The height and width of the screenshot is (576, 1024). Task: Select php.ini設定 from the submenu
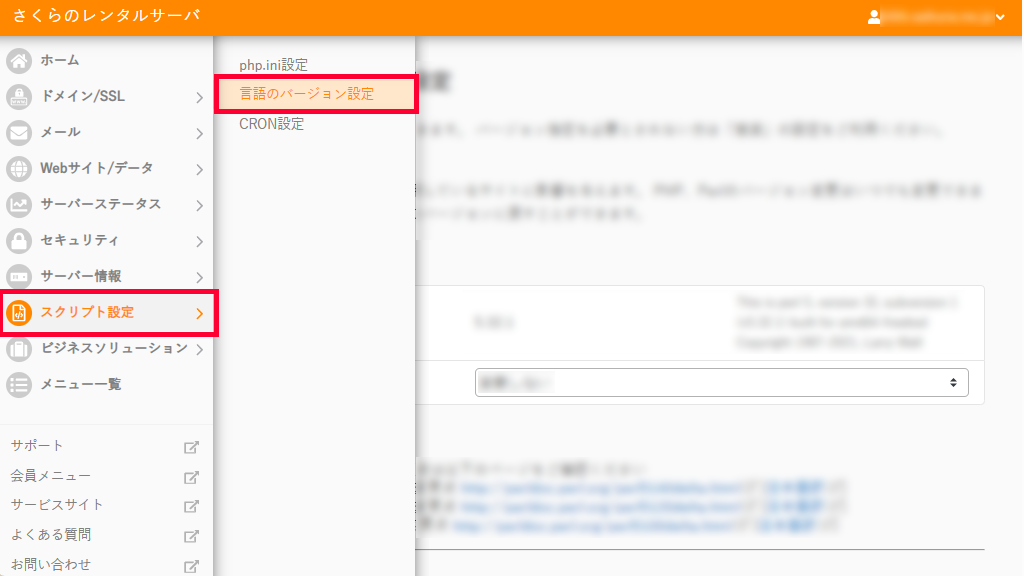273,65
